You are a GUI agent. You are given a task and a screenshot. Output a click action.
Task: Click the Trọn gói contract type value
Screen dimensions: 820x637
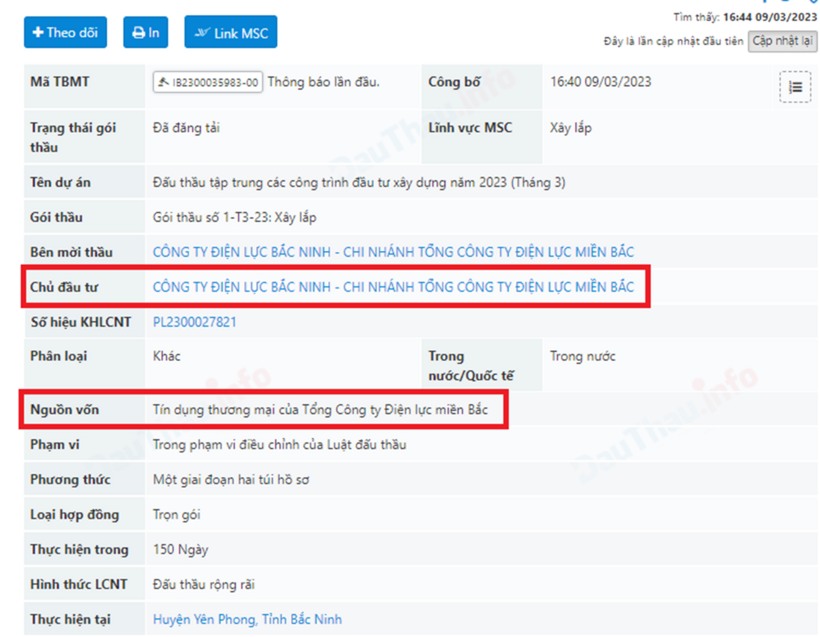[x=176, y=514]
